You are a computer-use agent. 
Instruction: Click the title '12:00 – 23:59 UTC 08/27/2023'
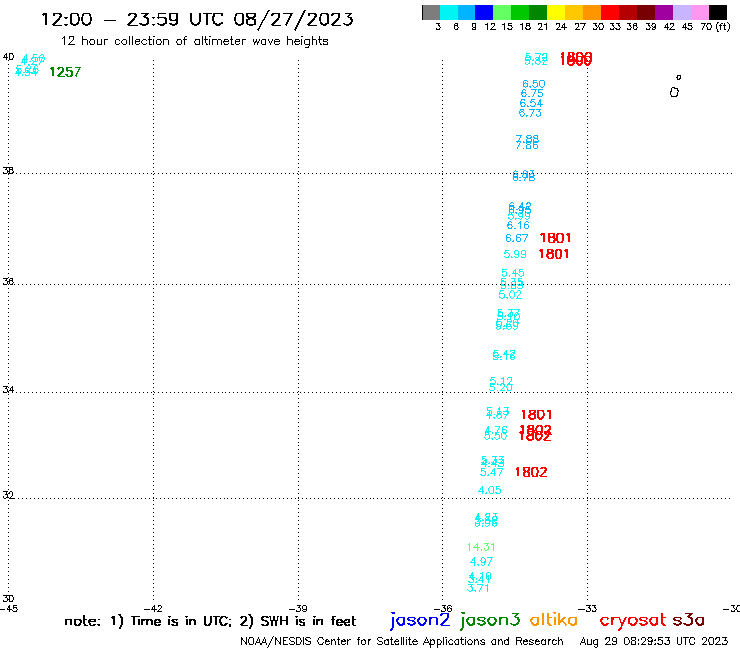(197, 19)
